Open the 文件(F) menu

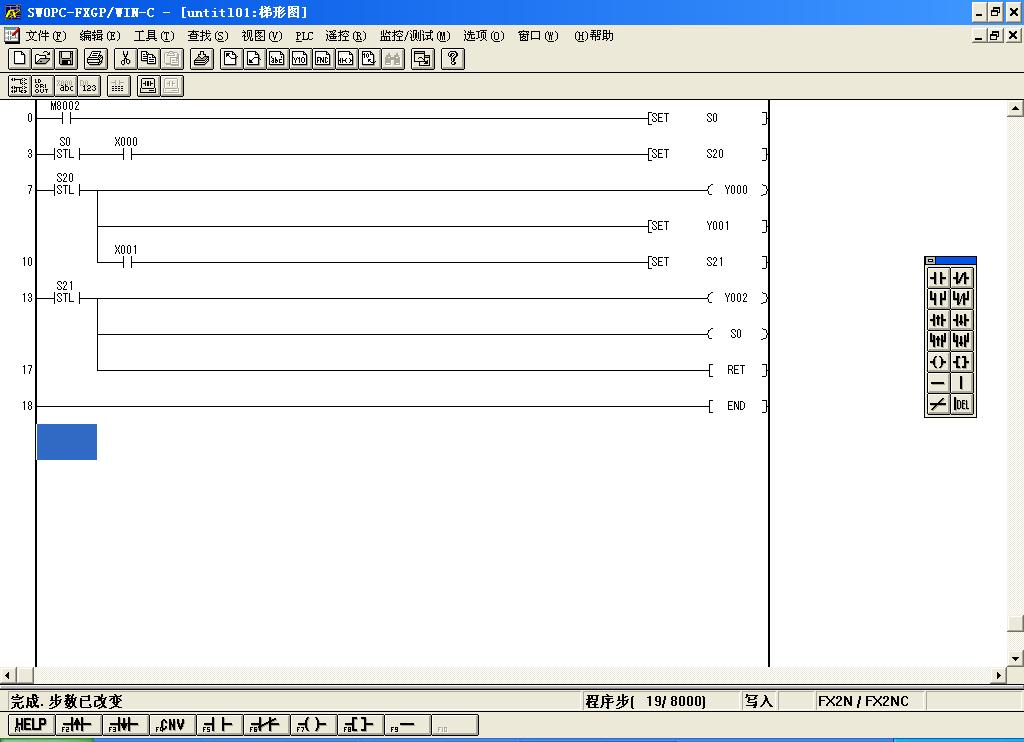click(x=45, y=36)
